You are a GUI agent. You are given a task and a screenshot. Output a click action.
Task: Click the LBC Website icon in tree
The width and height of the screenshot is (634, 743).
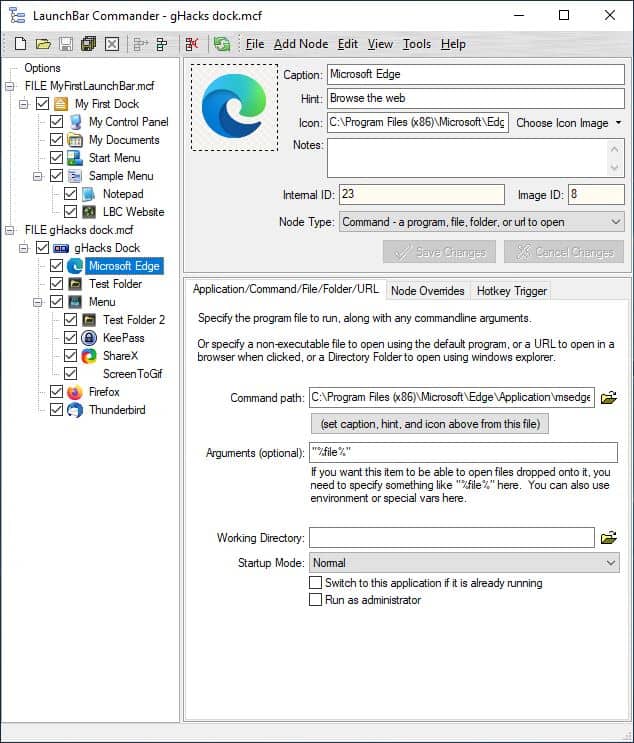(x=89, y=212)
